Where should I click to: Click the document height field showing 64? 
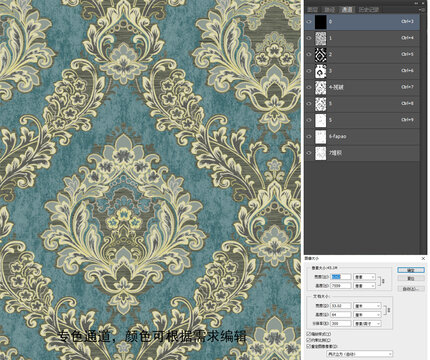[341, 315]
